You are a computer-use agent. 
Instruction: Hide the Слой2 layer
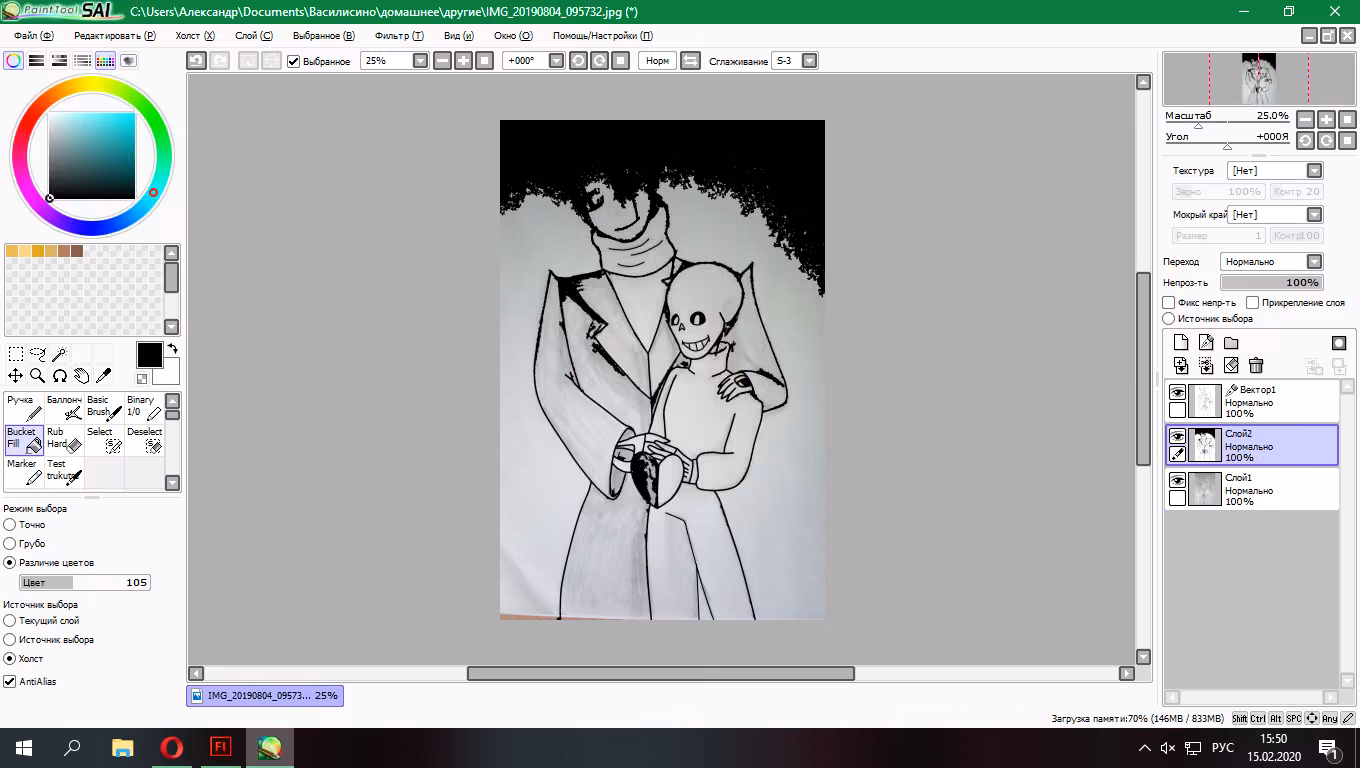(1177, 436)
